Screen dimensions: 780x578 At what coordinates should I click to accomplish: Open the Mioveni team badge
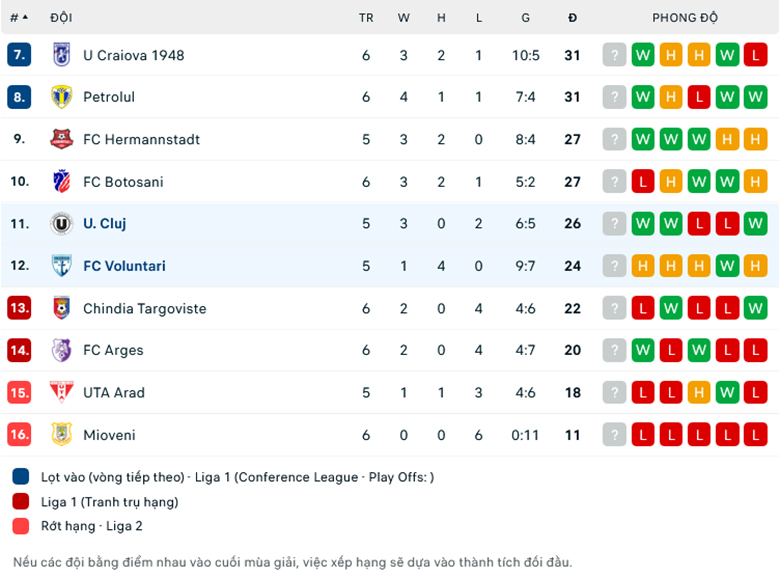click(x=62, y=435)
